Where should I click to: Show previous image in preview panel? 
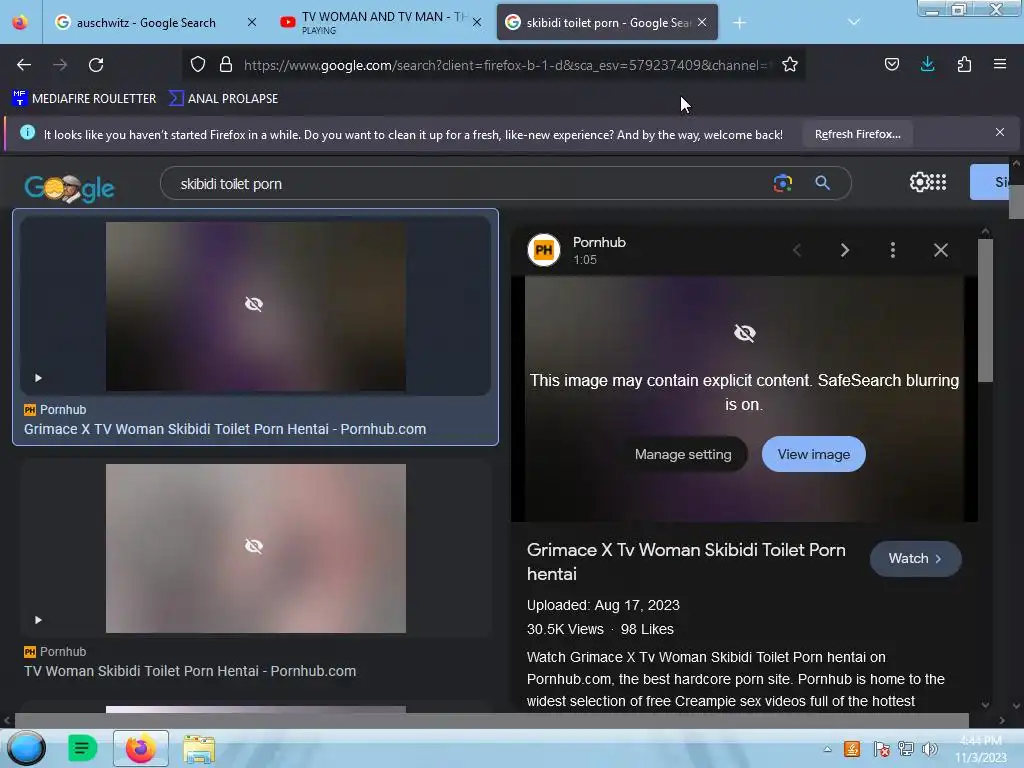[x=797, y=250]
